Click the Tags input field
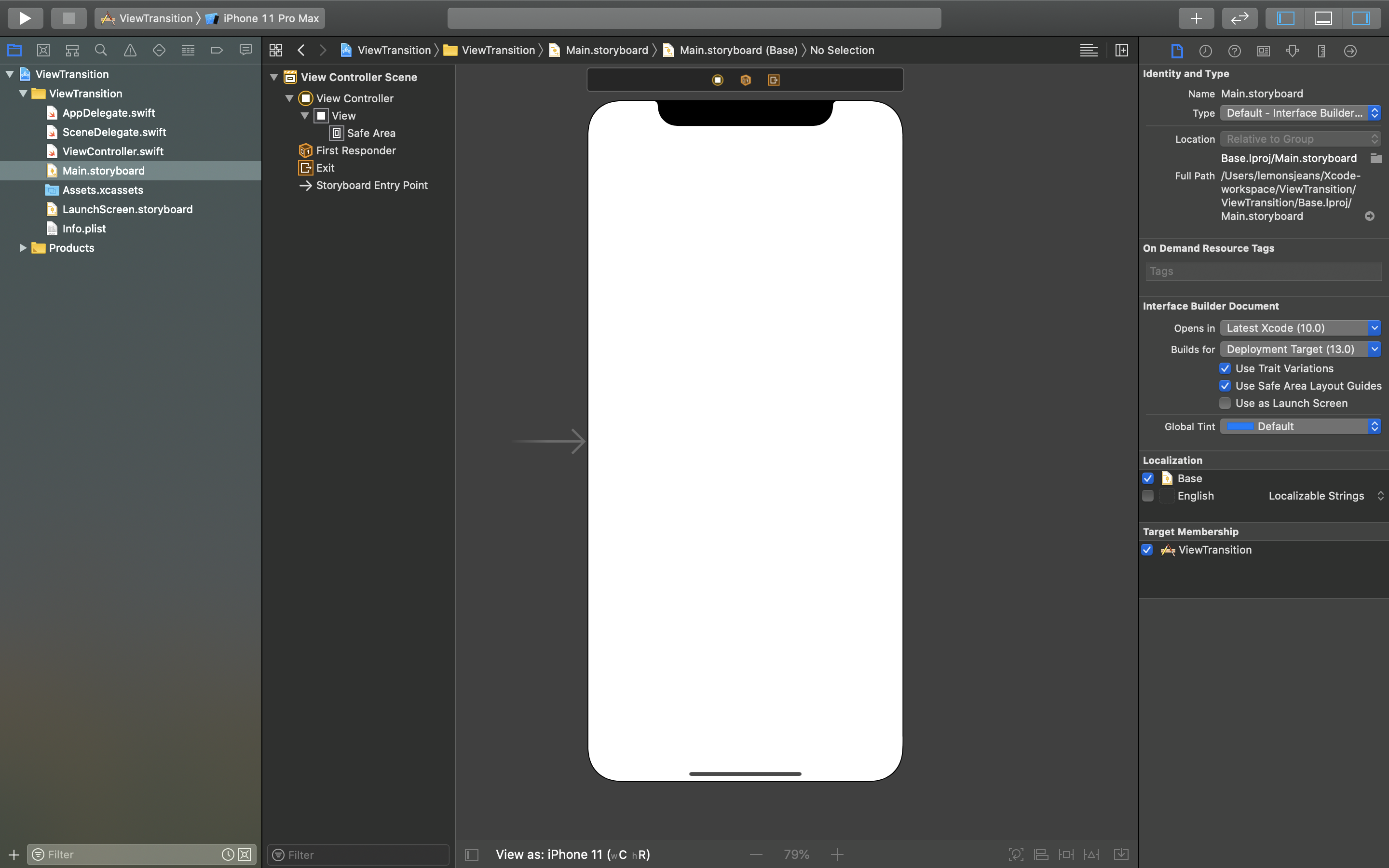The height and width of the screenshot is (868, 1389). click(x=1263, y=271)
